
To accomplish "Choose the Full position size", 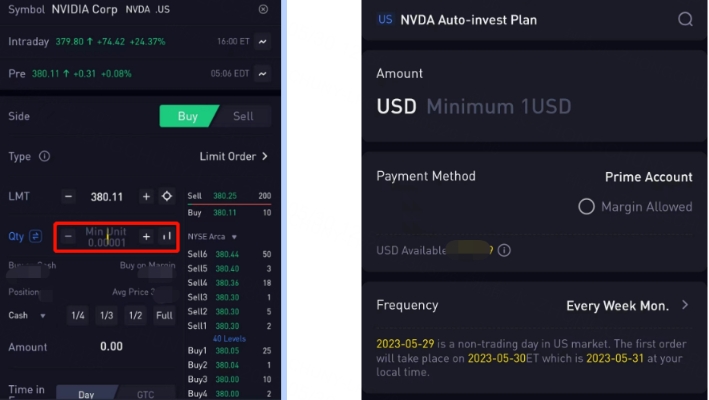I will tap(164, 315).
